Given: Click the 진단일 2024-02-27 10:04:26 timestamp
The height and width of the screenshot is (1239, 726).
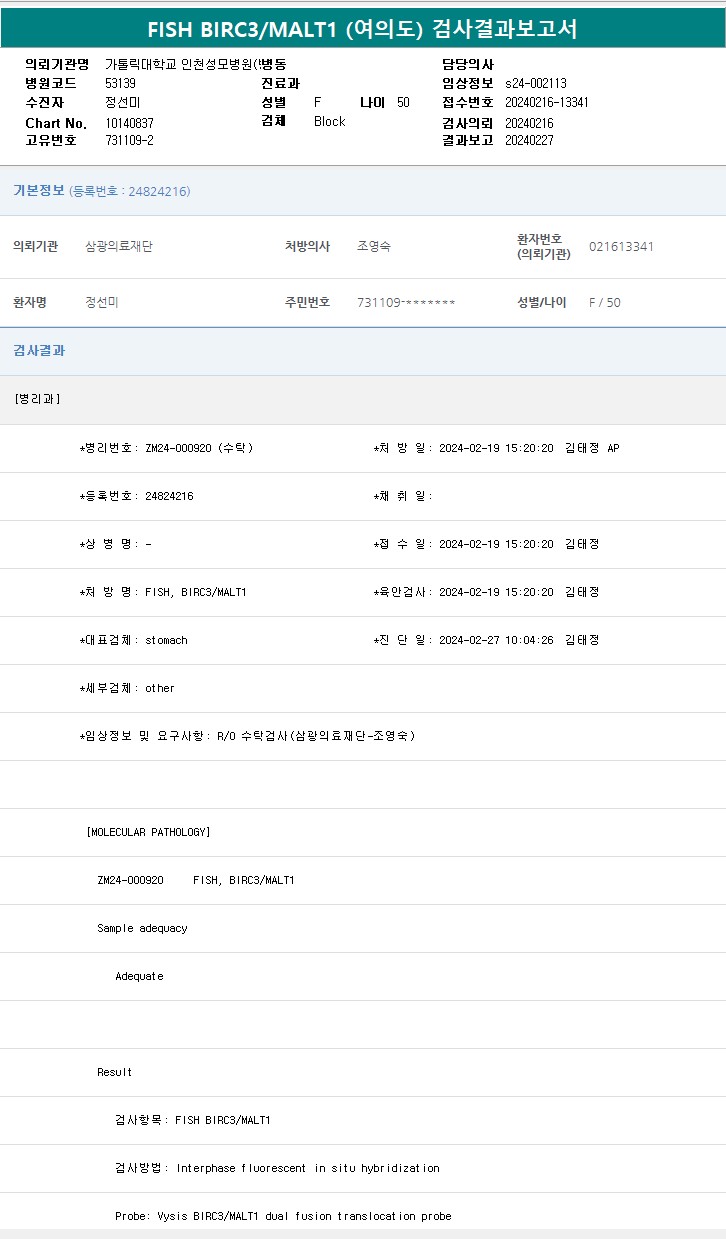Looking at the screenshot, I should tap(496, 640).
